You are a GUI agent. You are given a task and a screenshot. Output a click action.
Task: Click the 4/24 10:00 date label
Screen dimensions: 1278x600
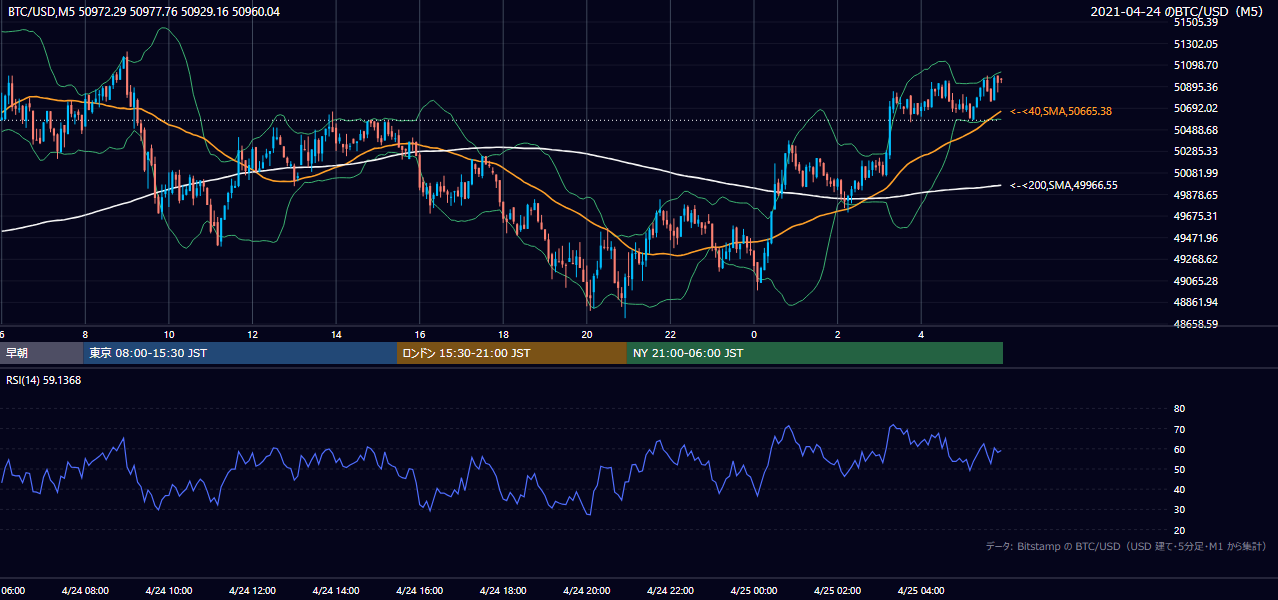pos(168,590)
